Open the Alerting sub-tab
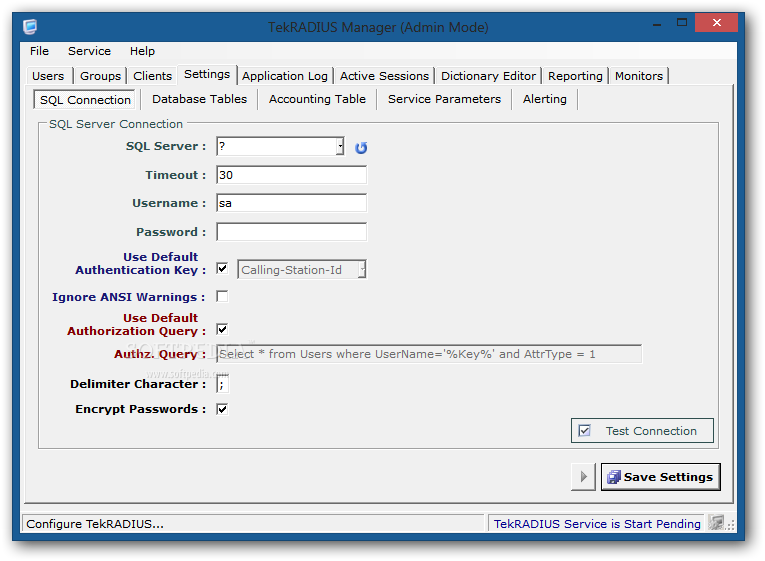765x561 pixels. click(544, 99)
